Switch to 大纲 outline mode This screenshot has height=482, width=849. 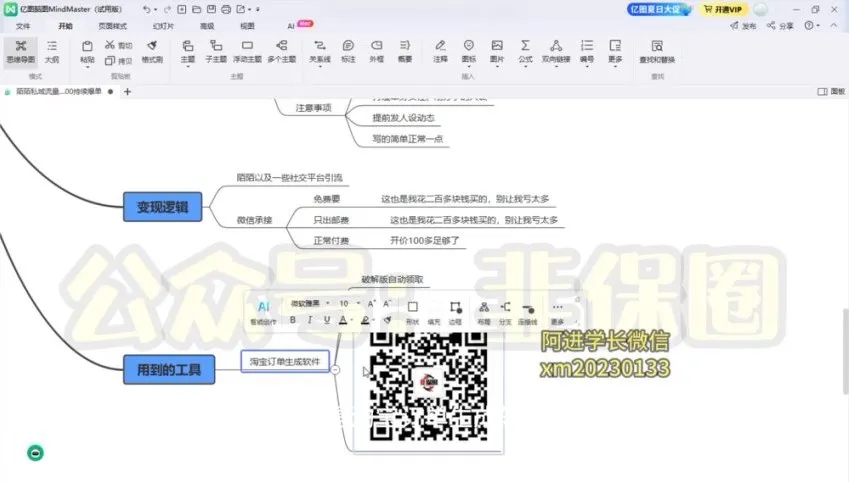[51, 50]
